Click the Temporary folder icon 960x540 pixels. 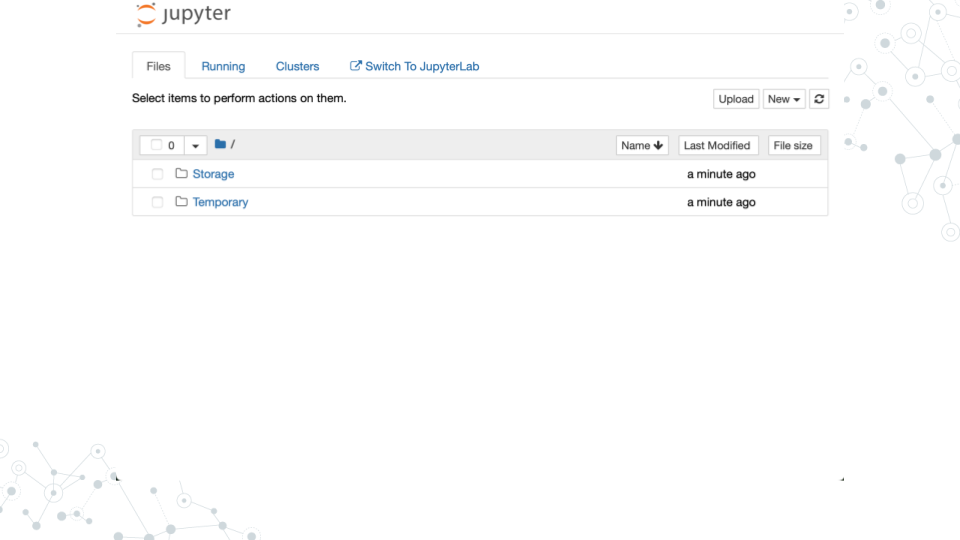click(x=181, y=201)
